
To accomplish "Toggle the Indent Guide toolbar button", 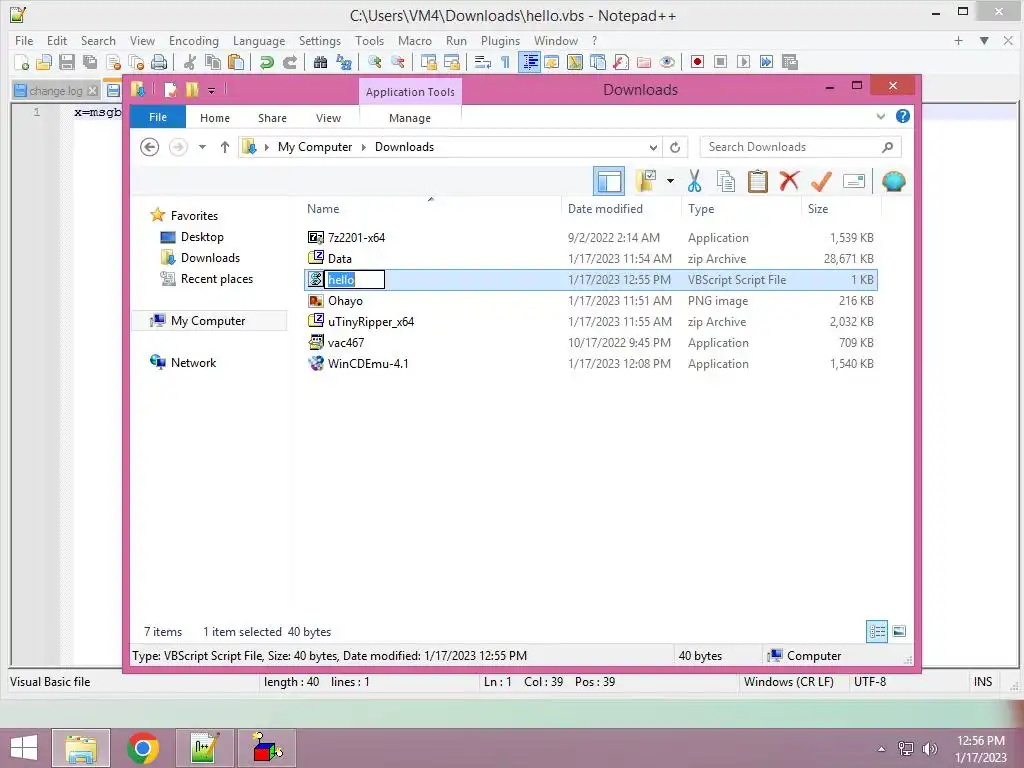I will point(529,62).
